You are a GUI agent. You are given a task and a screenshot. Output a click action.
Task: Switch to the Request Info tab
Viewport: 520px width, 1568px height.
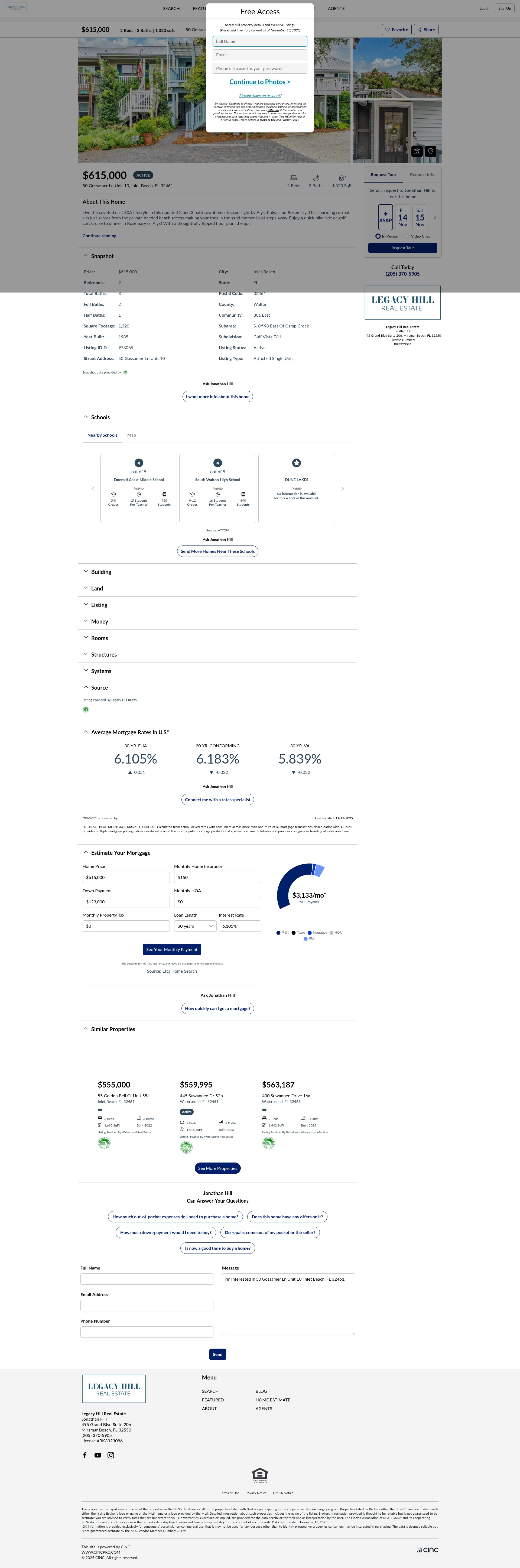(x=422, y=175)
